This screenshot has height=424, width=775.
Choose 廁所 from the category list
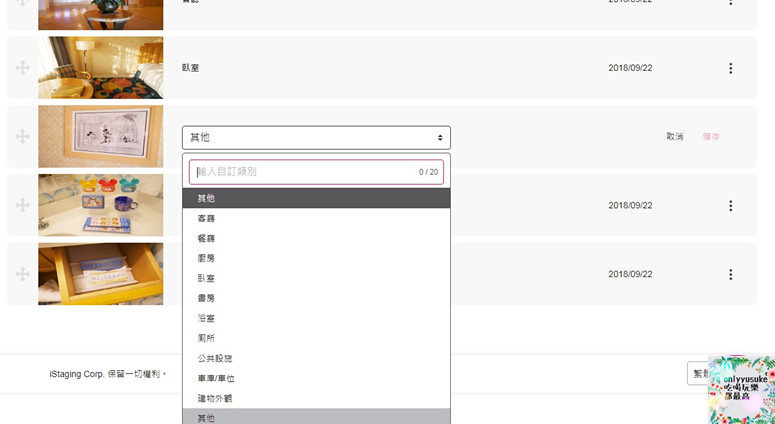click(316, 339)
